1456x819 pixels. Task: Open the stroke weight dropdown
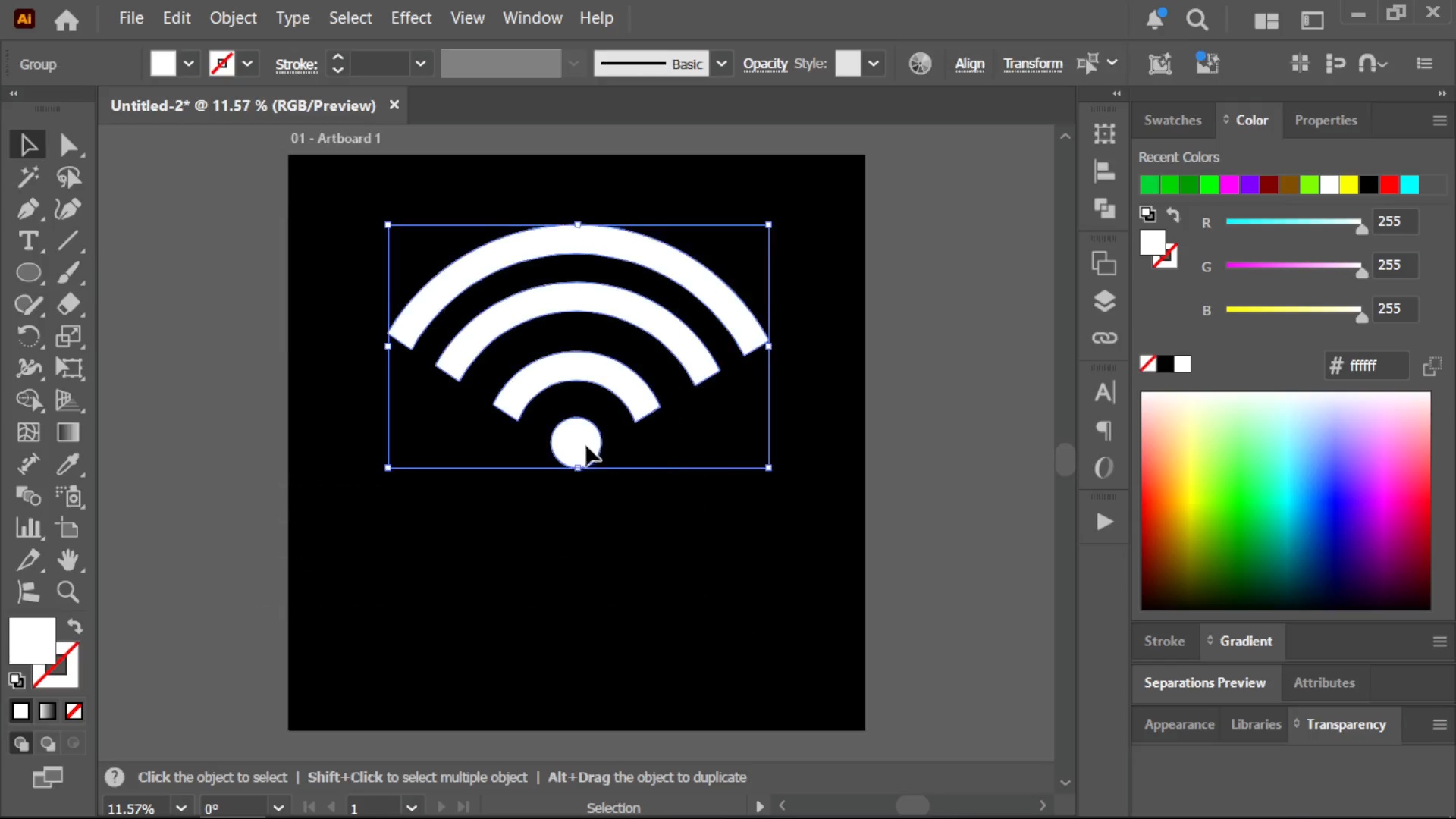coord(420,64)
